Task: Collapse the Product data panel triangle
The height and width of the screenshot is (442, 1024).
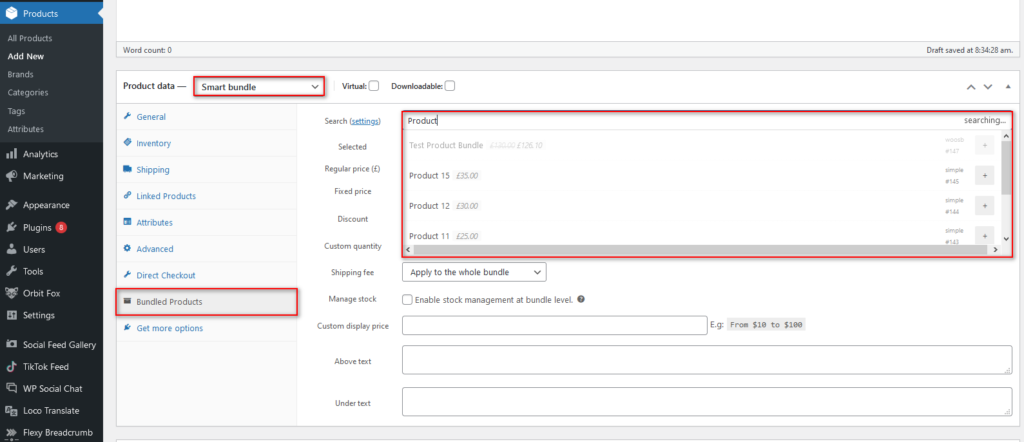Action: pos(1007,87)
